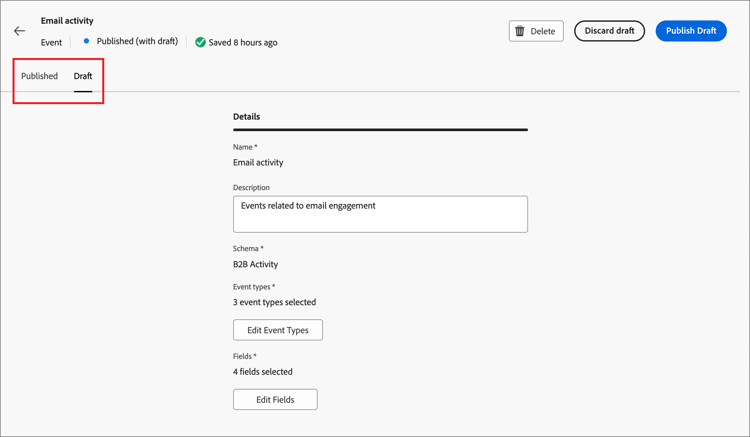Click the Email activity value under Name

pyautogui.click(x=258, y=163)
